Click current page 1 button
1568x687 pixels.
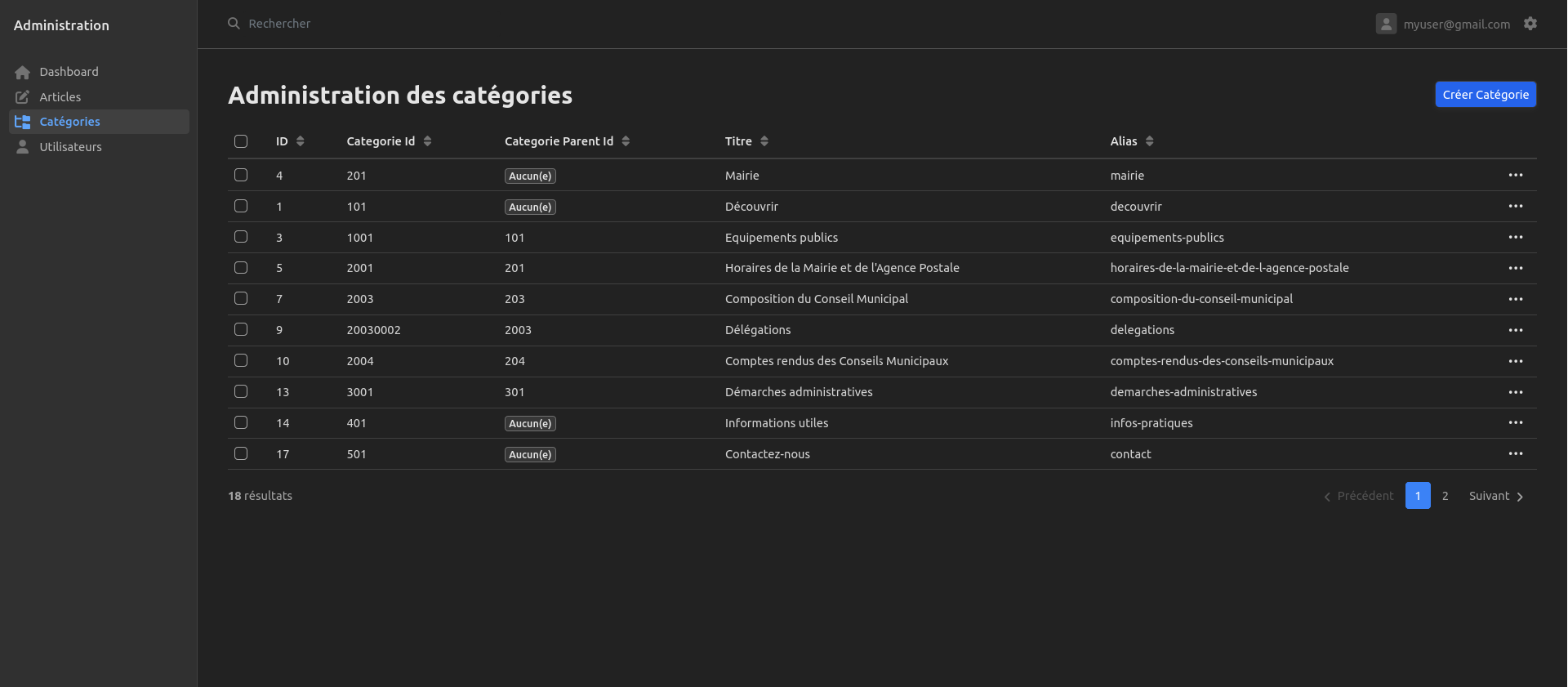(1418, 496)
